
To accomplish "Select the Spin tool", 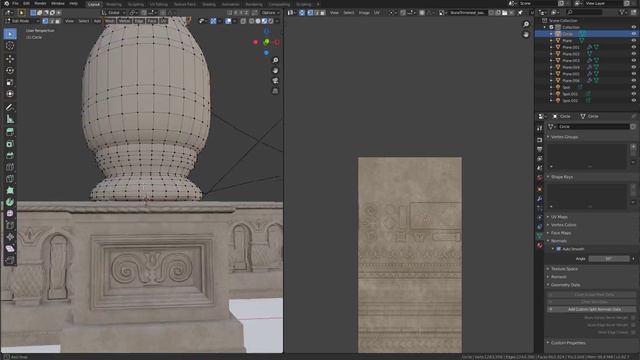I will click(10, 202).
